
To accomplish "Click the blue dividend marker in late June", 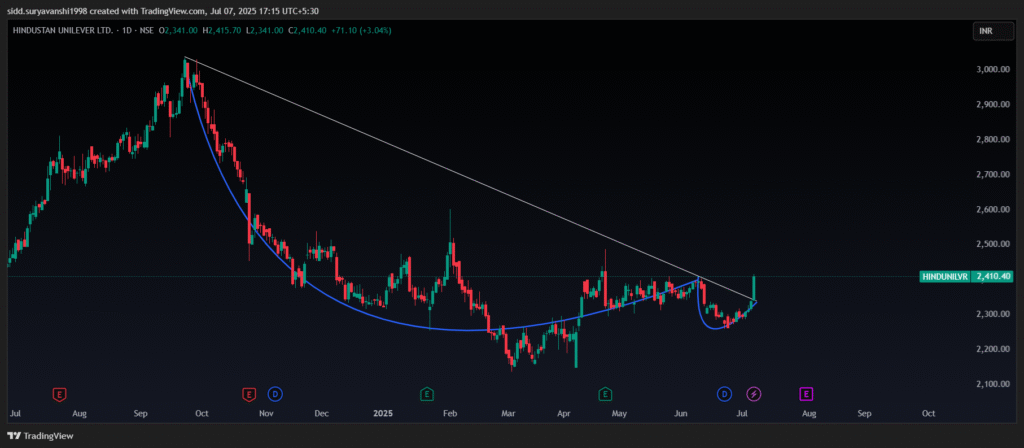I will (724, 394).
